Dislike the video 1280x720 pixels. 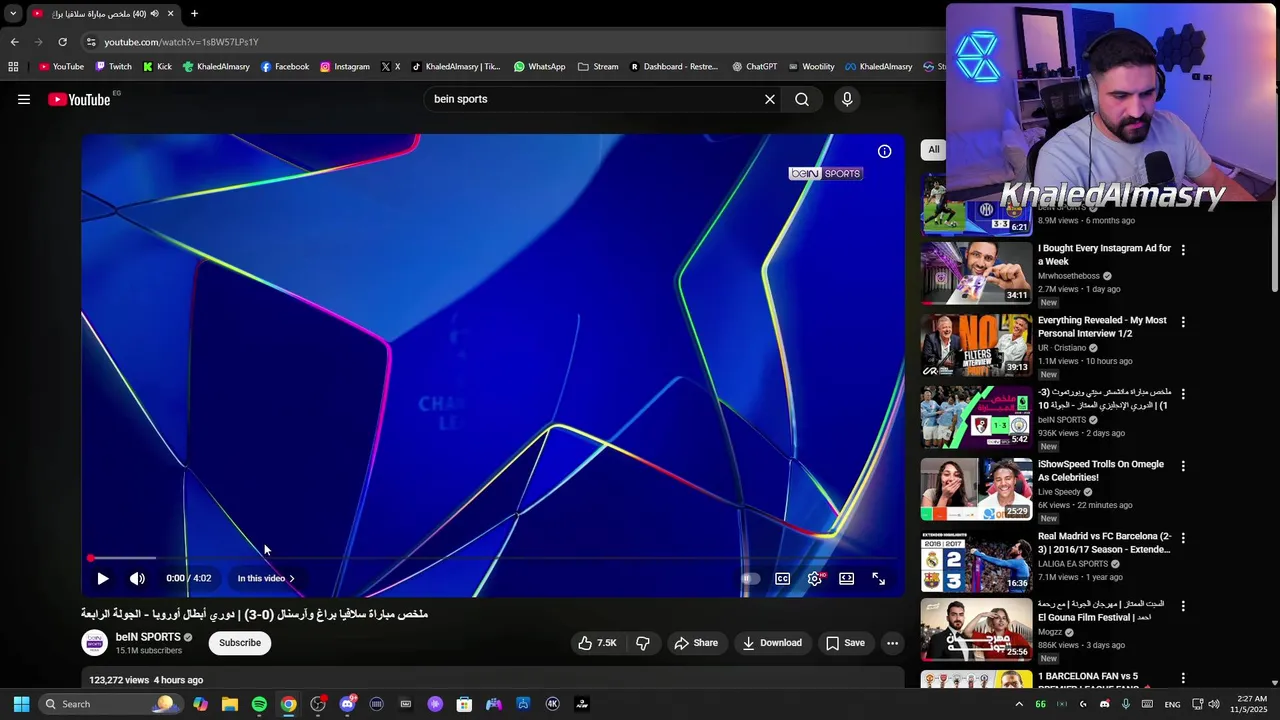click(643, 643)
